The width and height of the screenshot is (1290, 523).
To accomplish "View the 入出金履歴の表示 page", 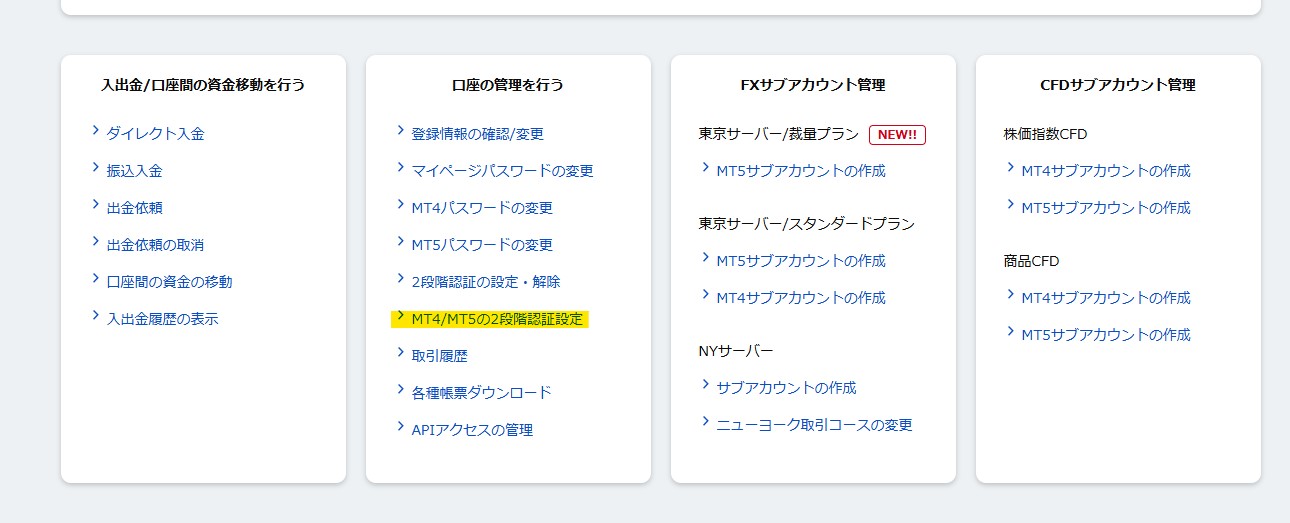I will pyautogui.click(x=162, y=319).
